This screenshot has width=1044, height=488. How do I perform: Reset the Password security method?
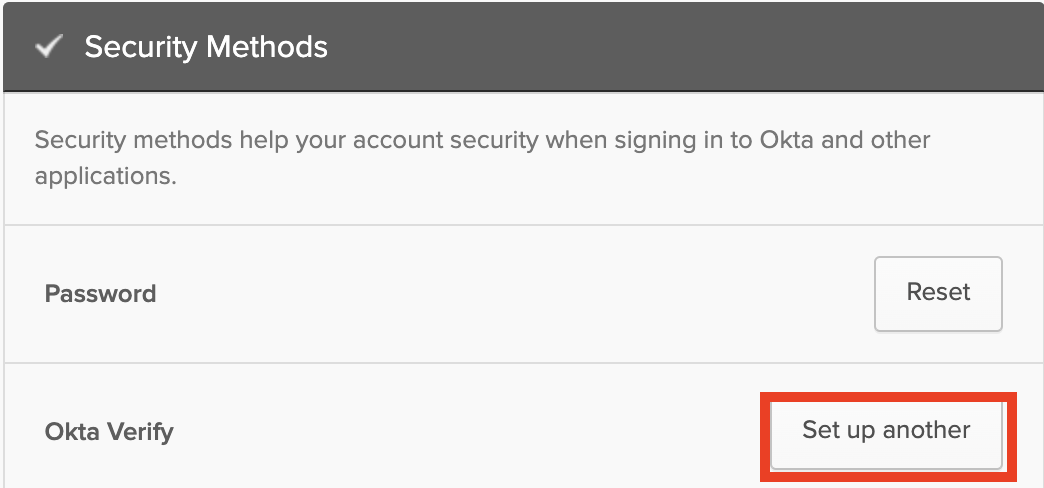point(938,293)
